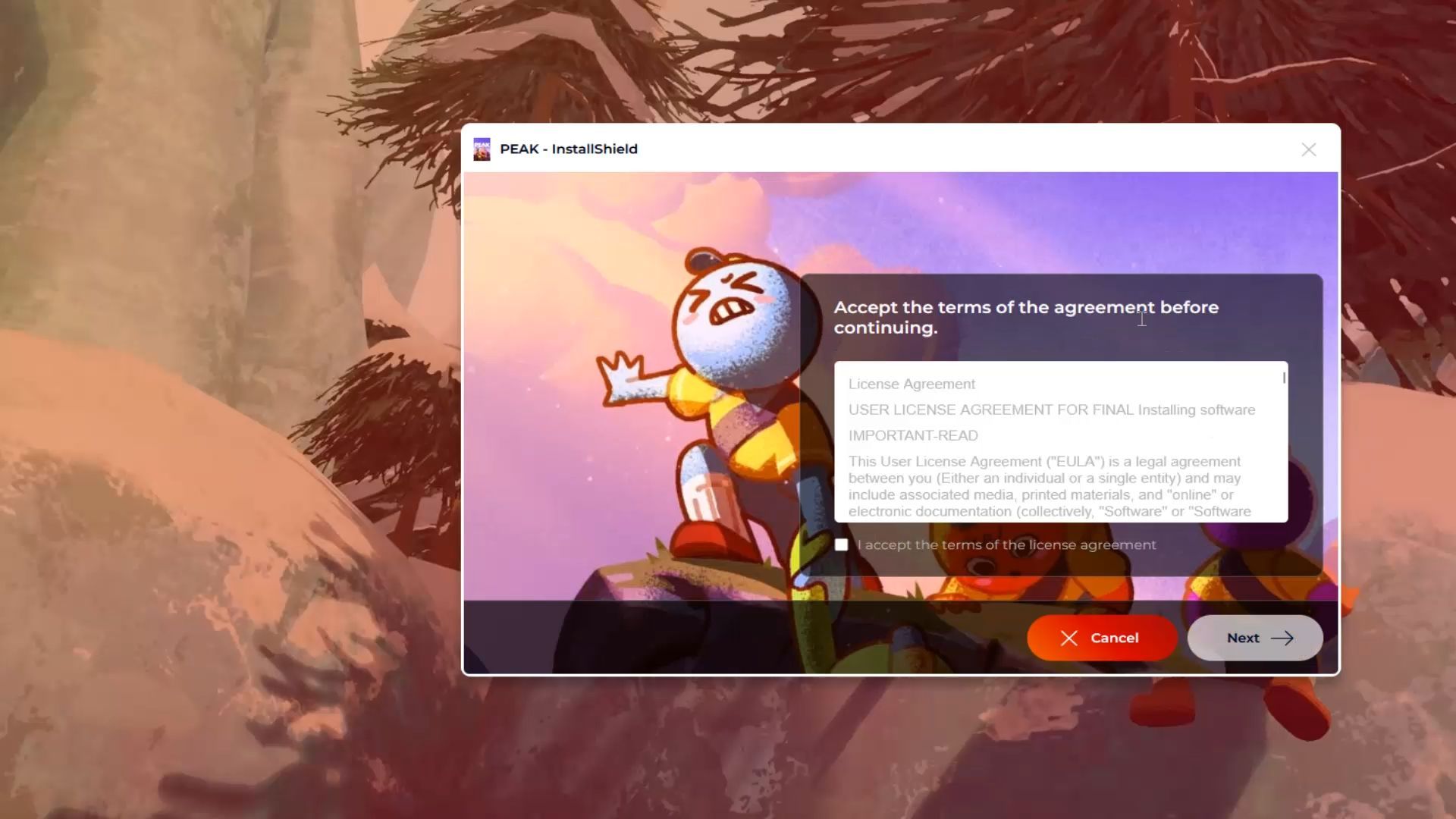Proceed with the Next button
This screenshot has height=819, width=1456.
point(1254,639)
